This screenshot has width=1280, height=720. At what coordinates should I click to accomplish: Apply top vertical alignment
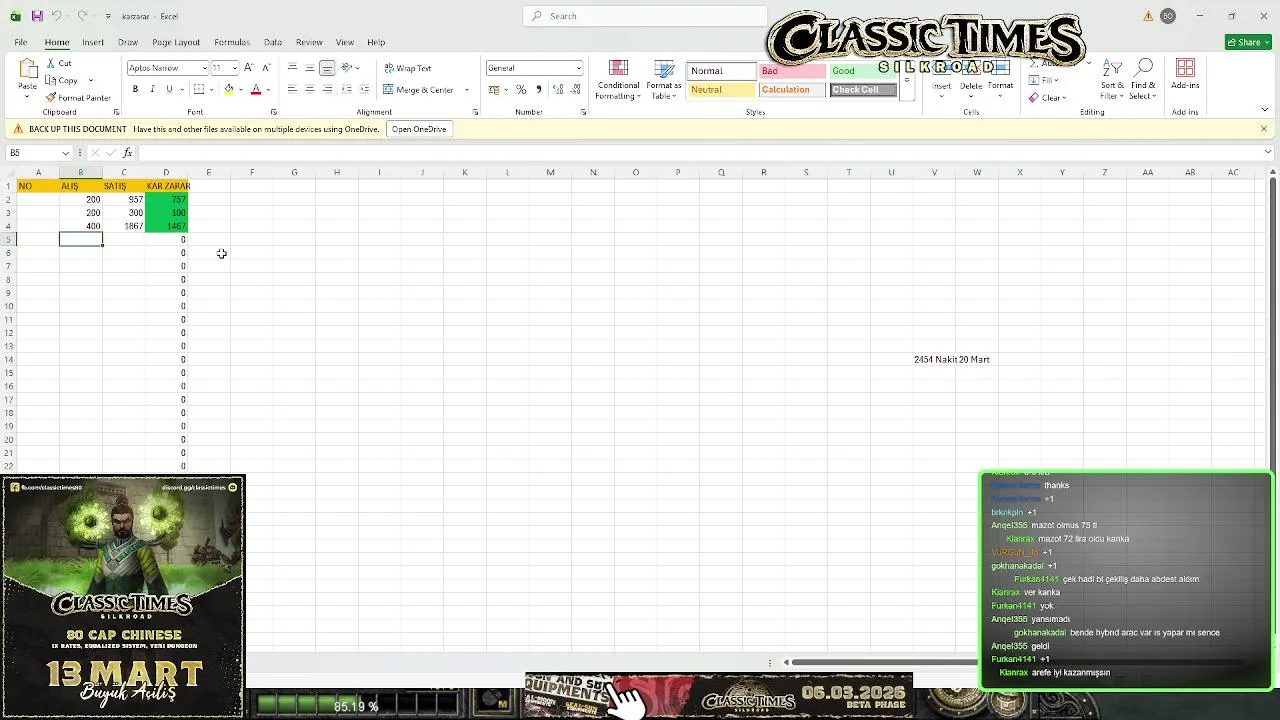click(x=292, y=68)
